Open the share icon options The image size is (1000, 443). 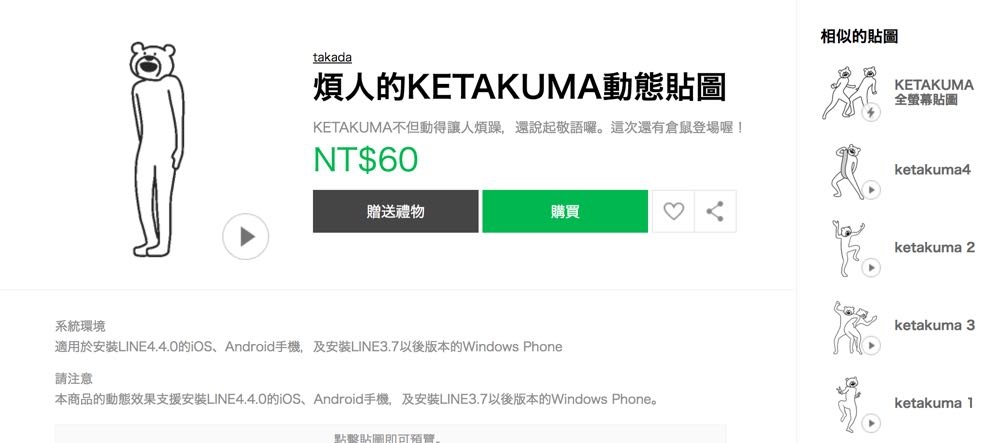pyautogui.click(x=715, y=211)
